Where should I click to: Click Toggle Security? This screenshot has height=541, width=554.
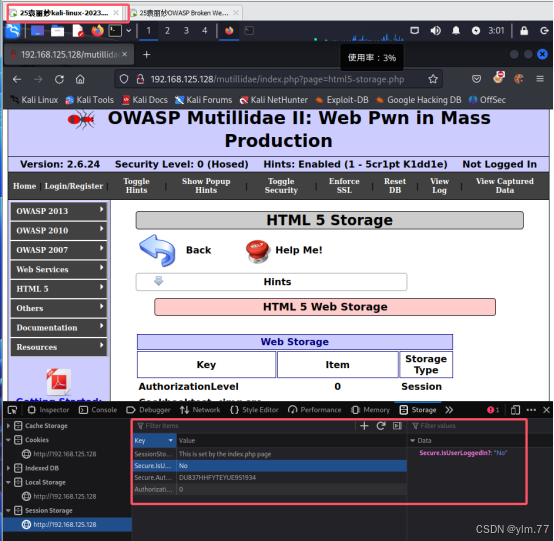pos(281,186)
